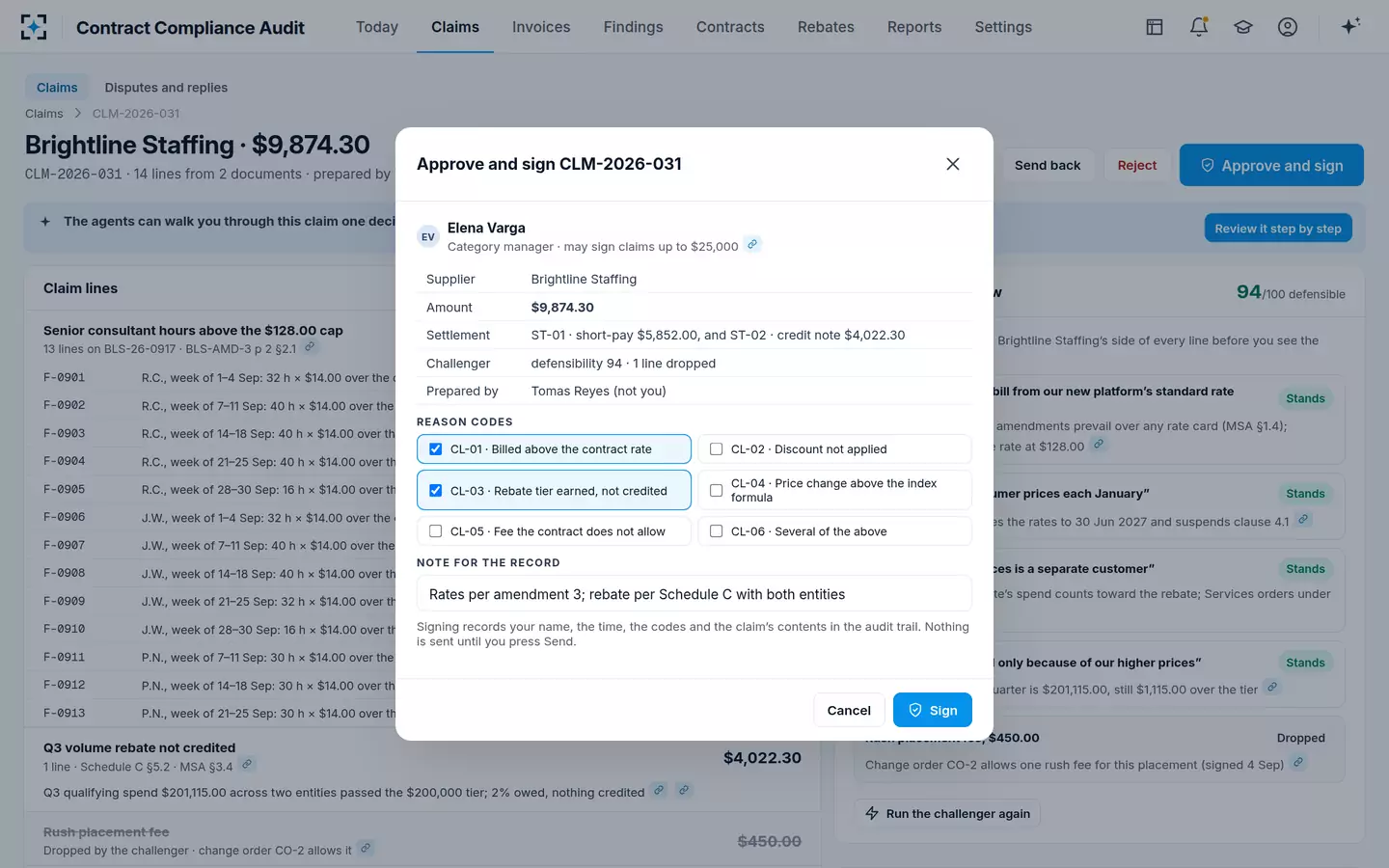Open link icon beside signing limit $25,000

753,244
